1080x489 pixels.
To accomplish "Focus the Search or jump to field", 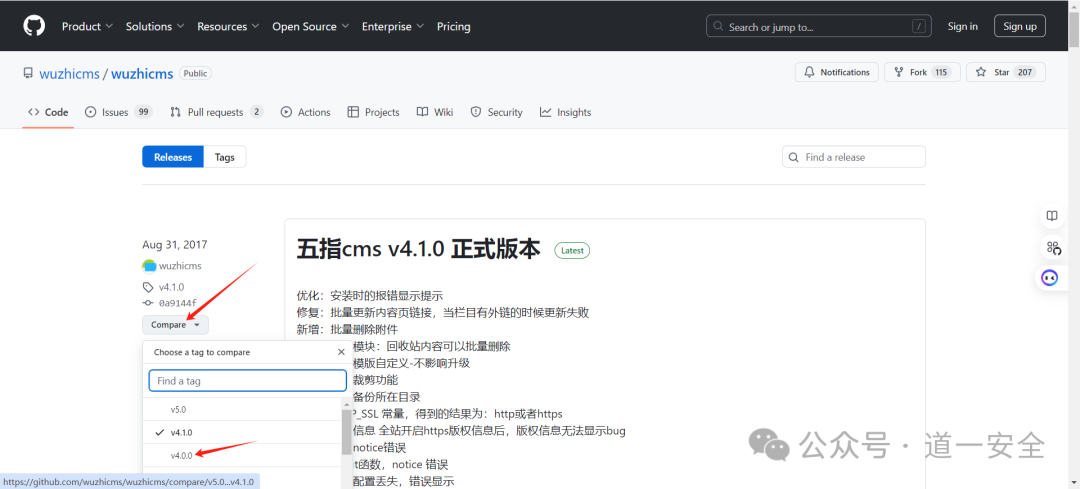I will pos(820,26).
